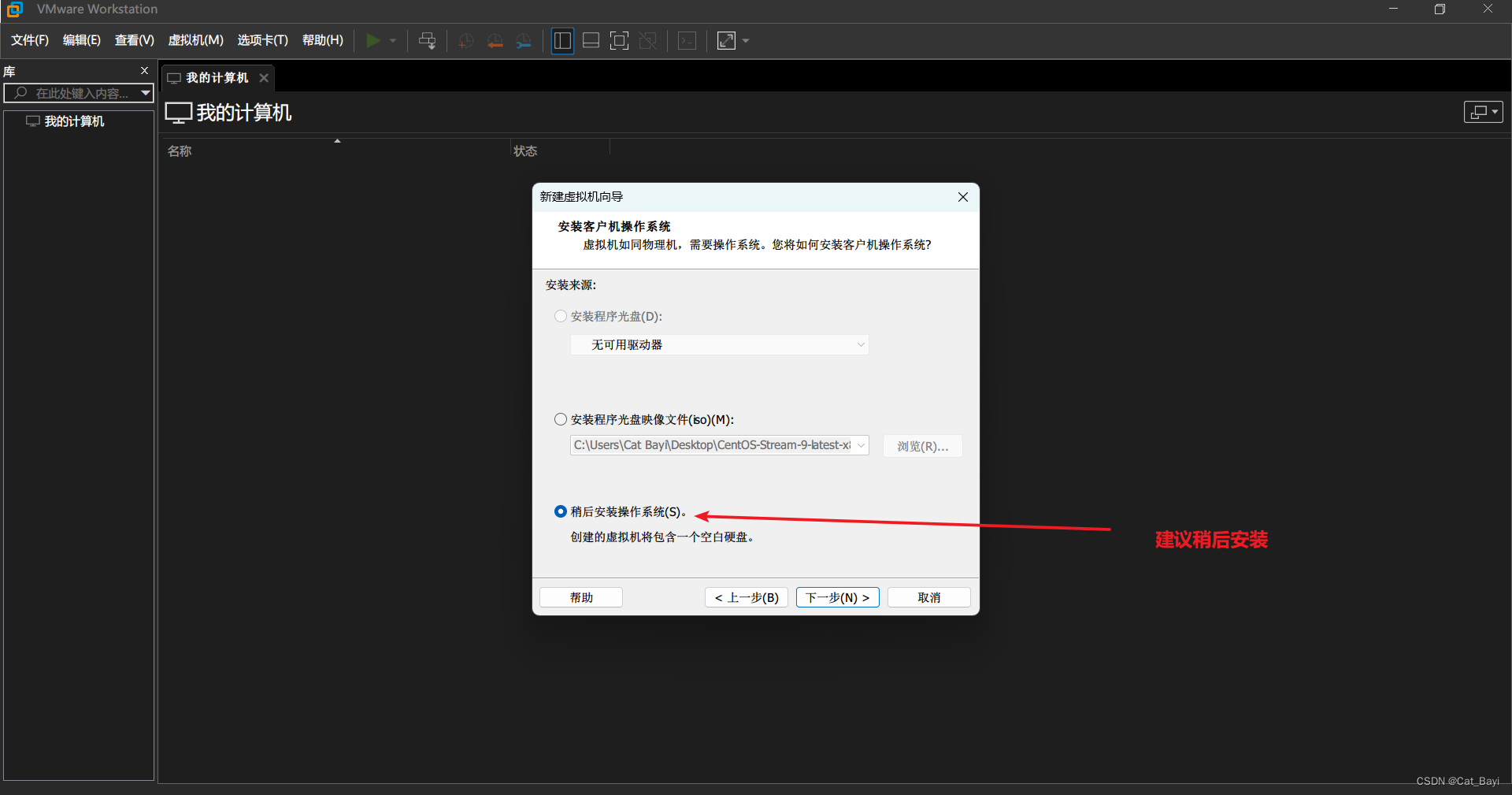Close the 库 library panel
1512x795 pixels.
(x=144, y=71)
